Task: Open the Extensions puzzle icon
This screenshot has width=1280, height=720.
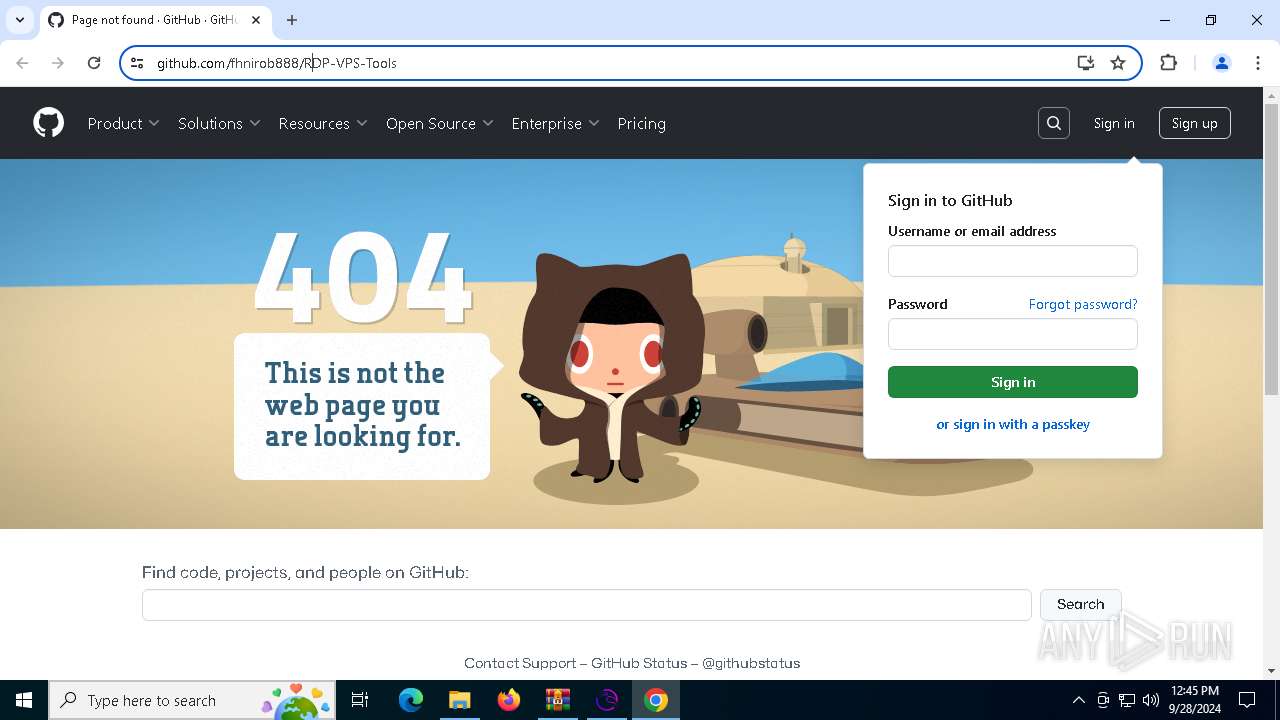Action: pyautogui.click(x=1168, y=63)
